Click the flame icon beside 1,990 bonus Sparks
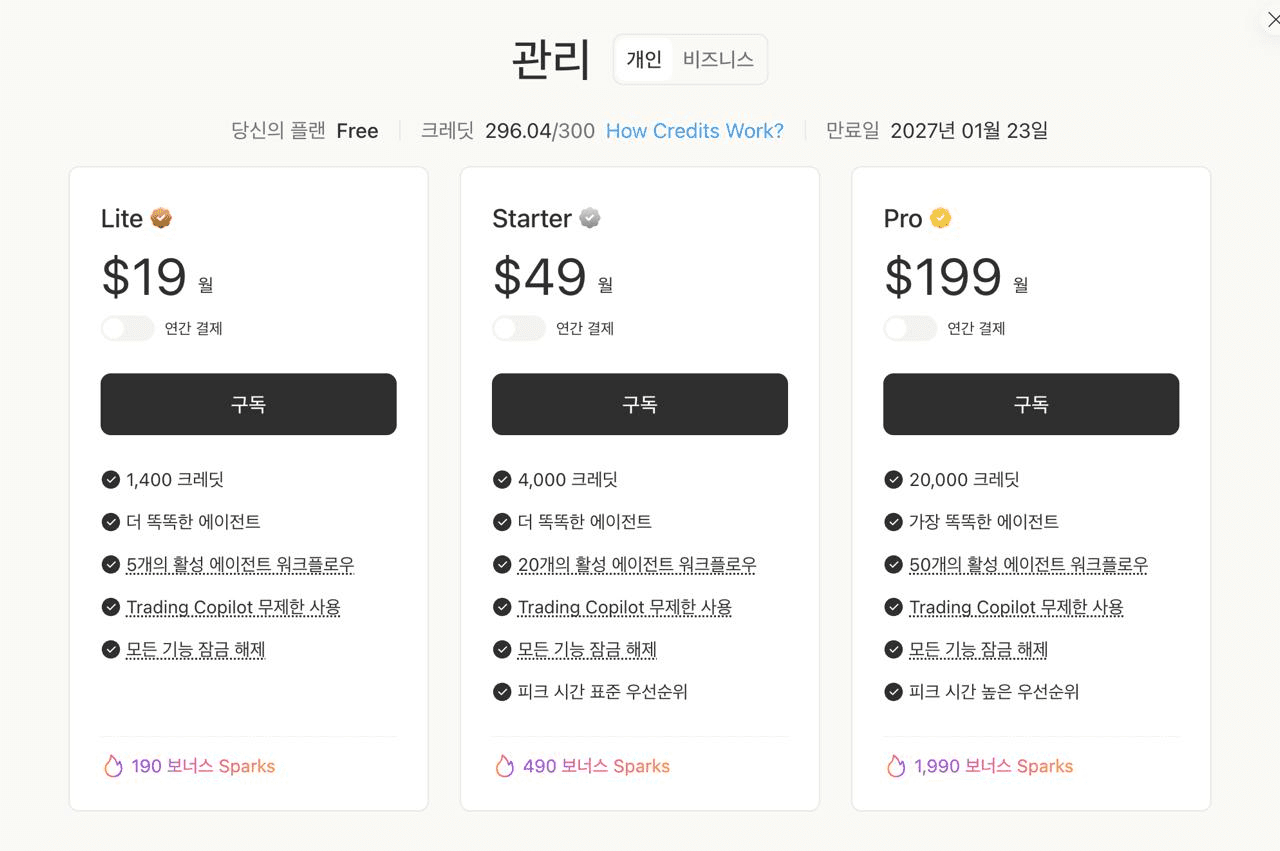Image resolution: width=1280 pixels, height=851 pixels. click(895, 766)
